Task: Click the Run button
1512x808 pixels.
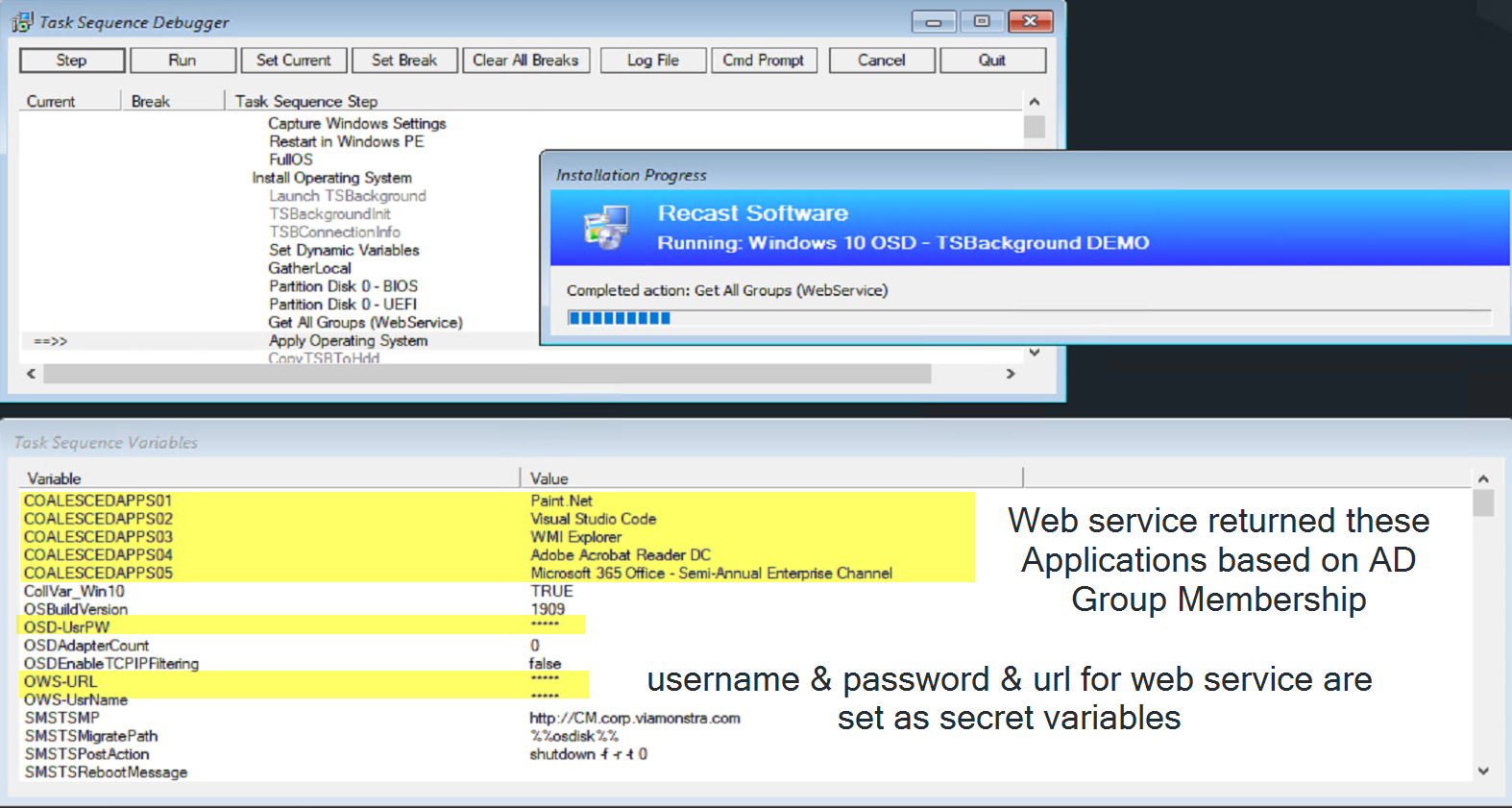Action: coord(183,61)
